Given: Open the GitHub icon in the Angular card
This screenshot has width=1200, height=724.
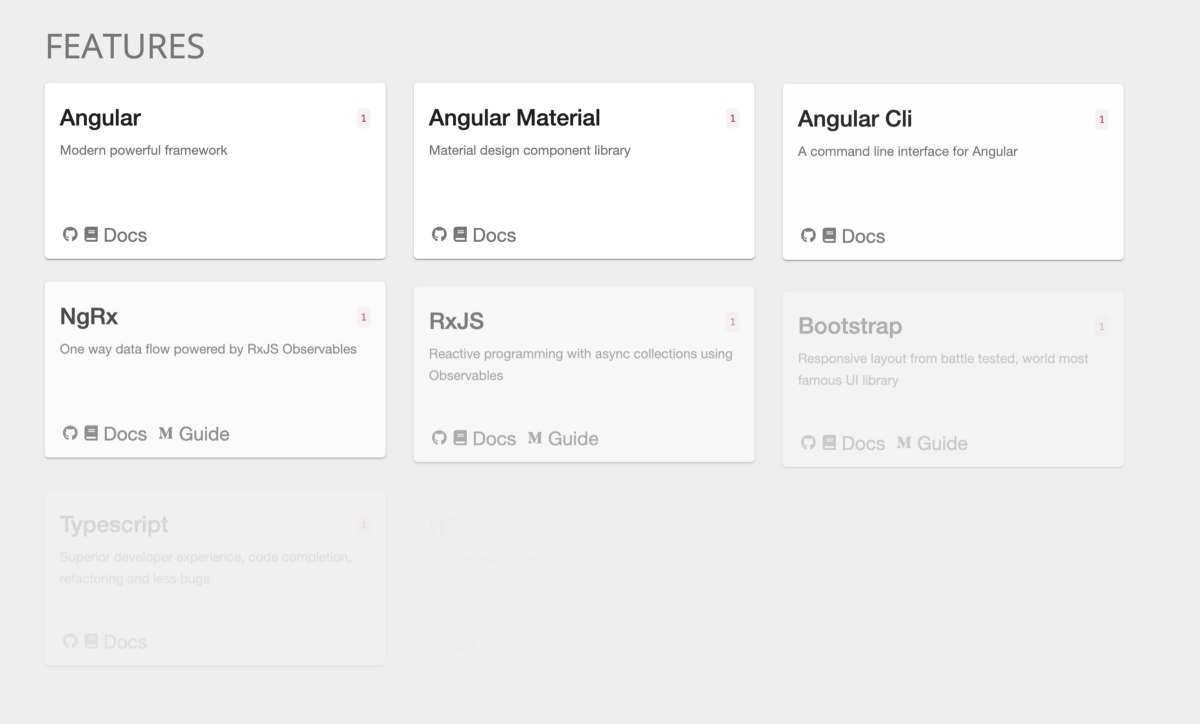Looking at the screenshot, I should click(70, 234).
